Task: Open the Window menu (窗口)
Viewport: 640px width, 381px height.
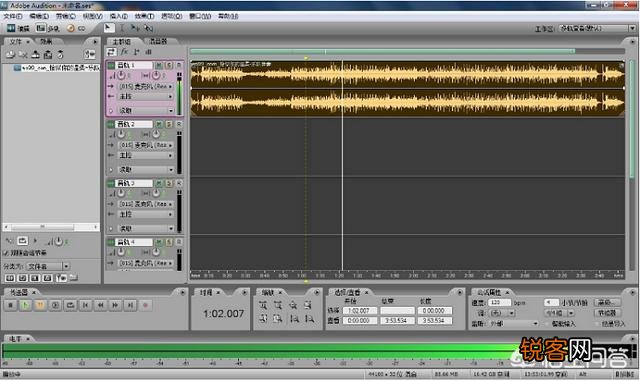Action: tap(200, 16)
